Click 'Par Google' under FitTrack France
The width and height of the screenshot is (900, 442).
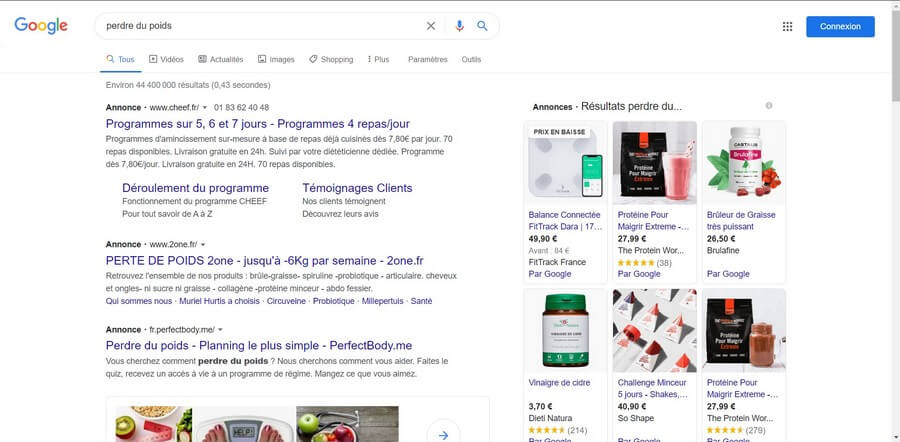[550, 274]
